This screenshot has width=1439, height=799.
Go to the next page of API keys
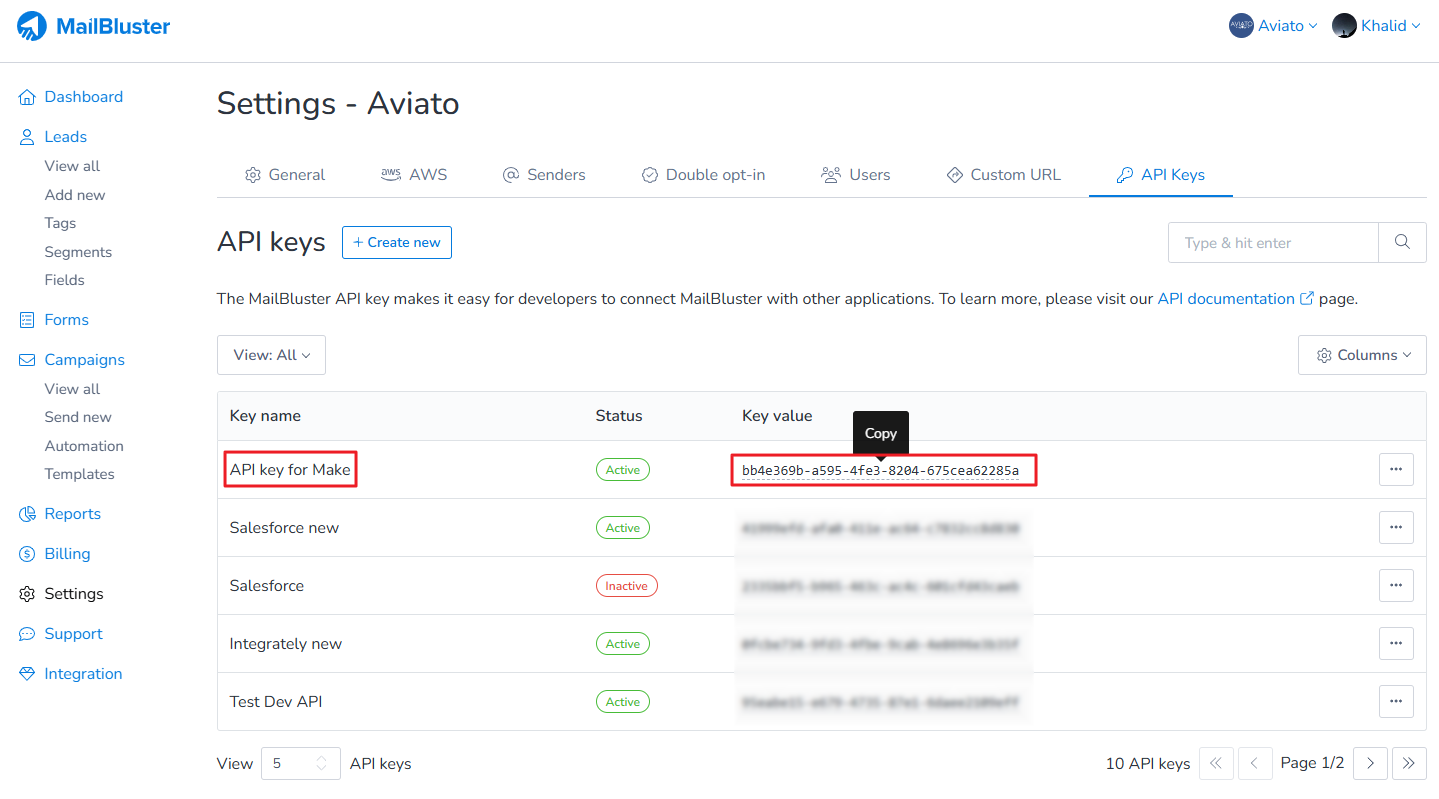click(x=1370, y=763)
